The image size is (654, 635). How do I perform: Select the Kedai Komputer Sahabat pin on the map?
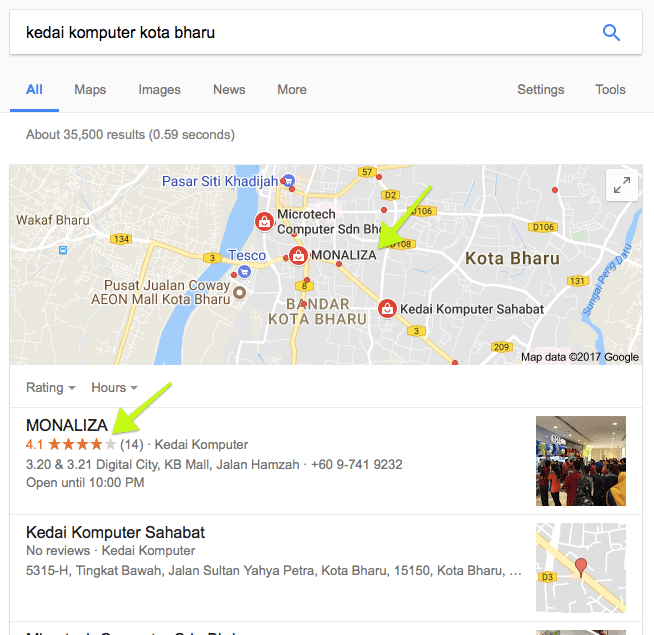pyautogui.click(x=387, y=309)
